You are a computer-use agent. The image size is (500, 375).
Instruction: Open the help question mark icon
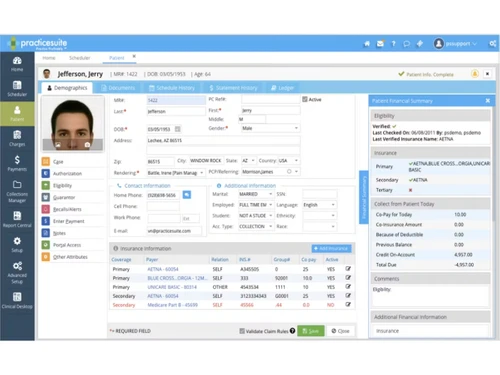click(x=393, y=44)
